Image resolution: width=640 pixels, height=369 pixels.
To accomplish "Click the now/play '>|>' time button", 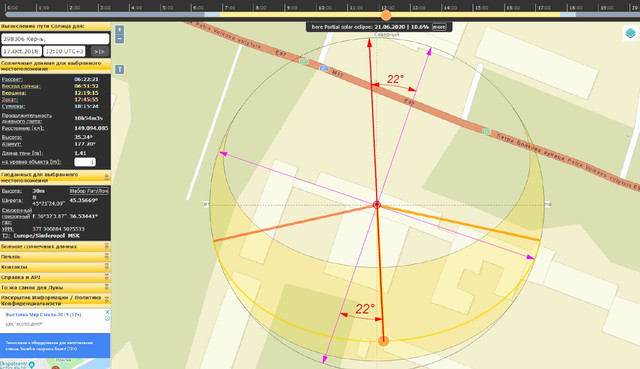I will (x=100, y=51).
